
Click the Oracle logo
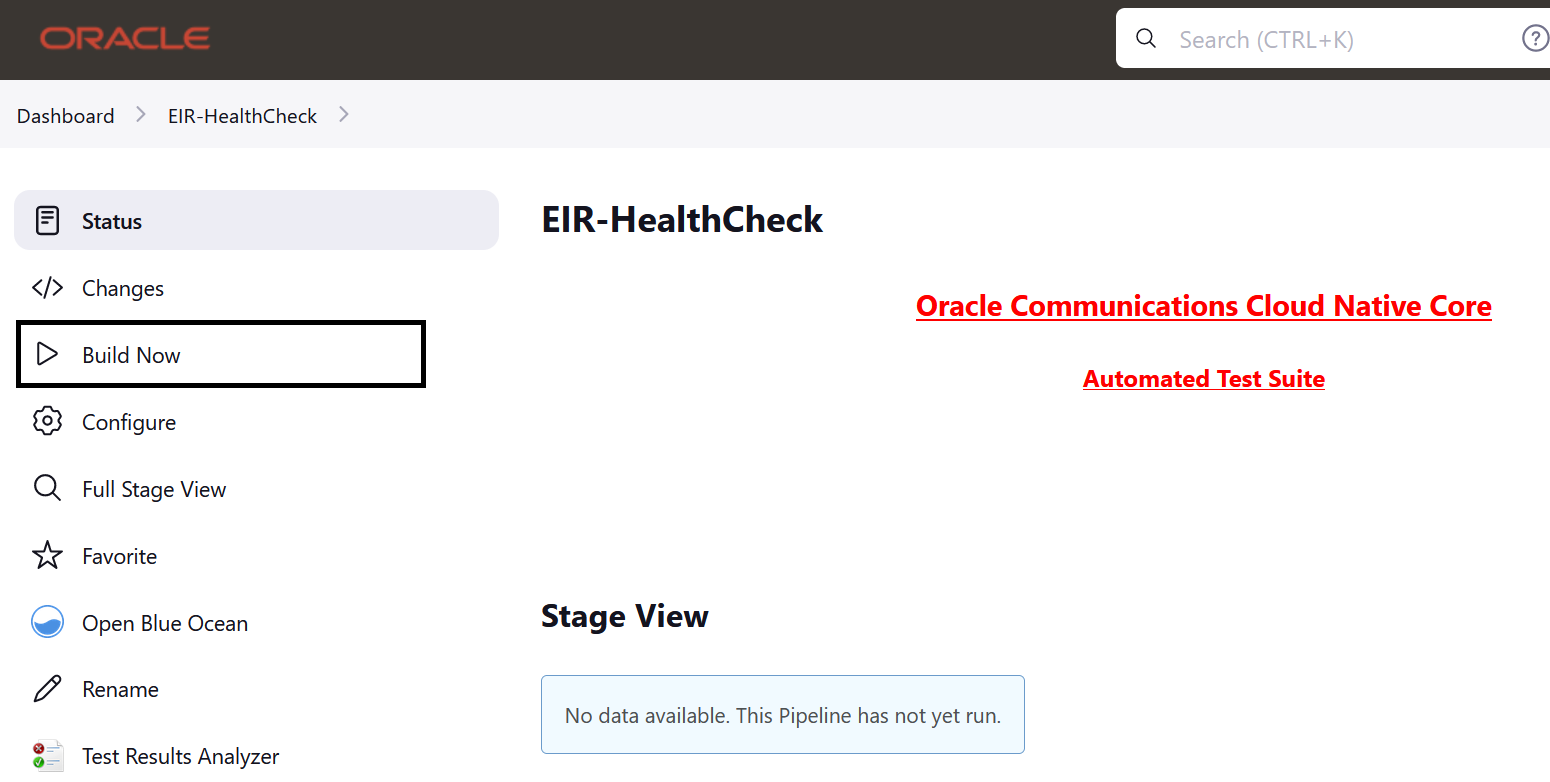[x=124, y=38]
